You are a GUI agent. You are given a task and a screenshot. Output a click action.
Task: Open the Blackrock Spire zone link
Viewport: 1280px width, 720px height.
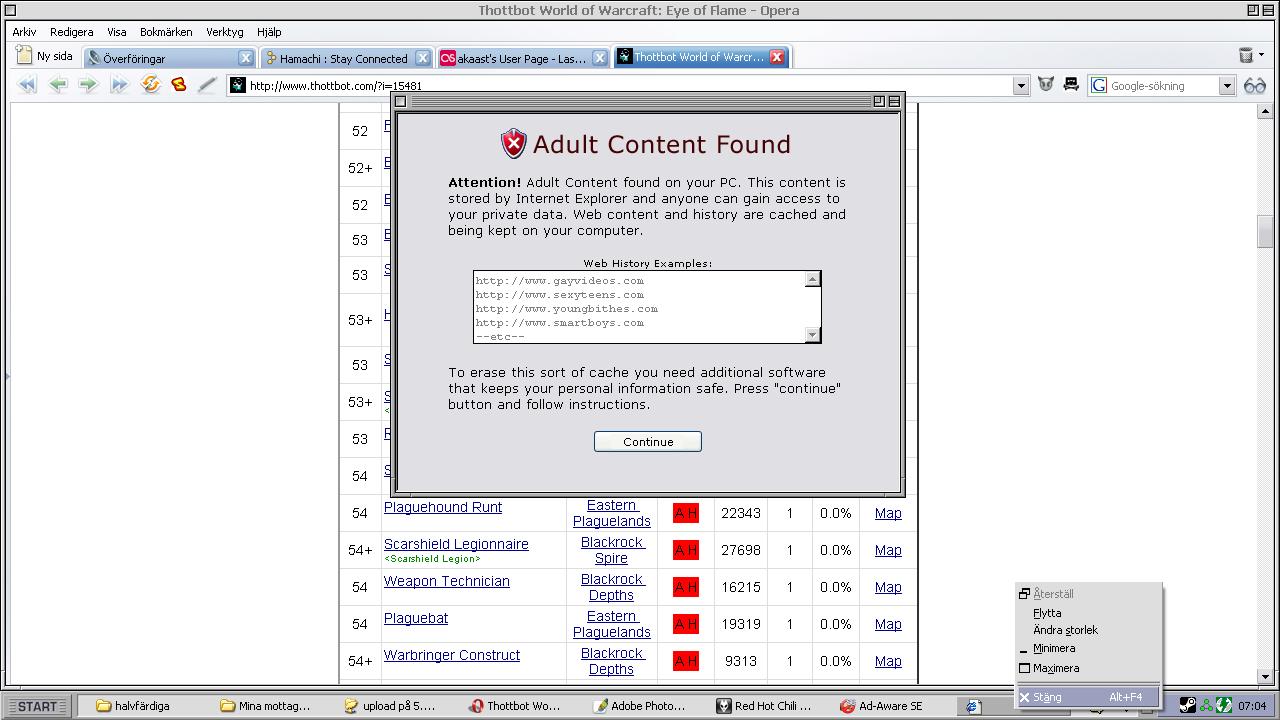point(612,550)
